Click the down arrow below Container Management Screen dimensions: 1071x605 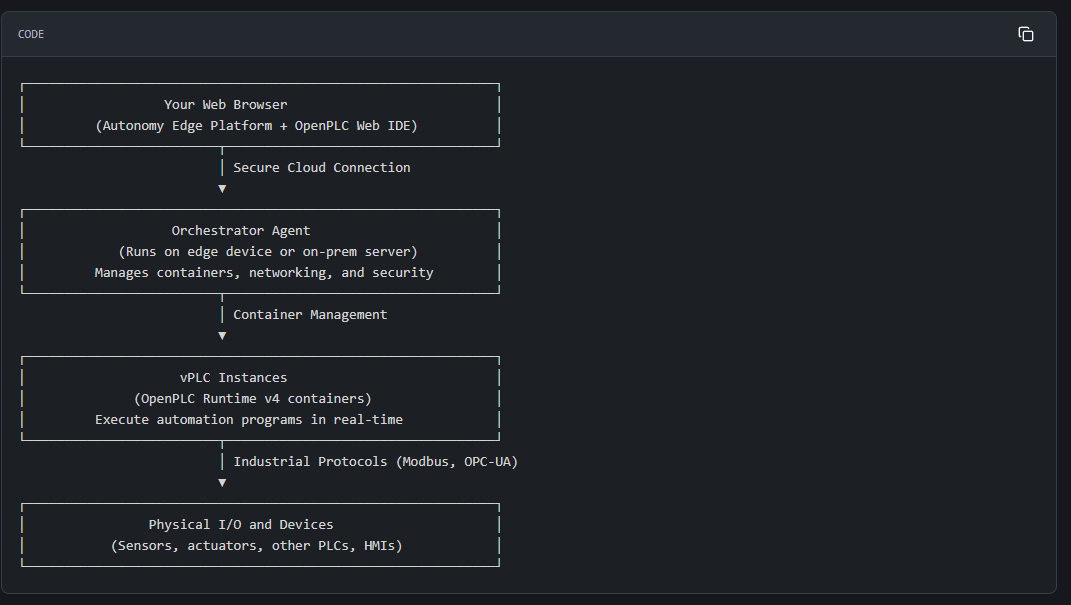[222, 336]
